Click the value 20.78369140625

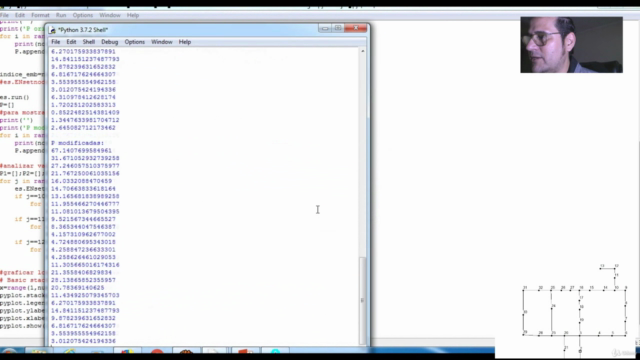pos(78,288)
